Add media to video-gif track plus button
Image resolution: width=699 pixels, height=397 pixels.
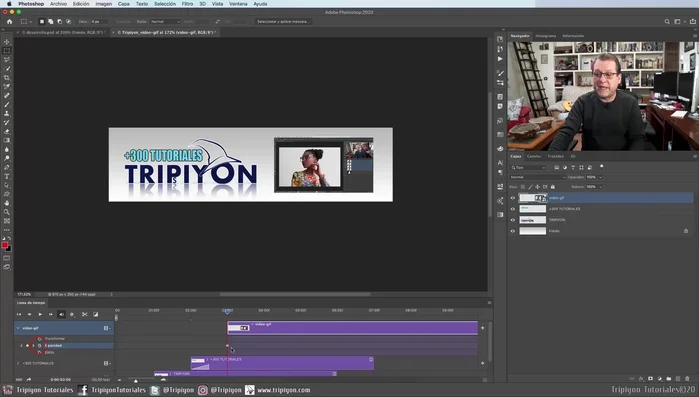(482, 328)
